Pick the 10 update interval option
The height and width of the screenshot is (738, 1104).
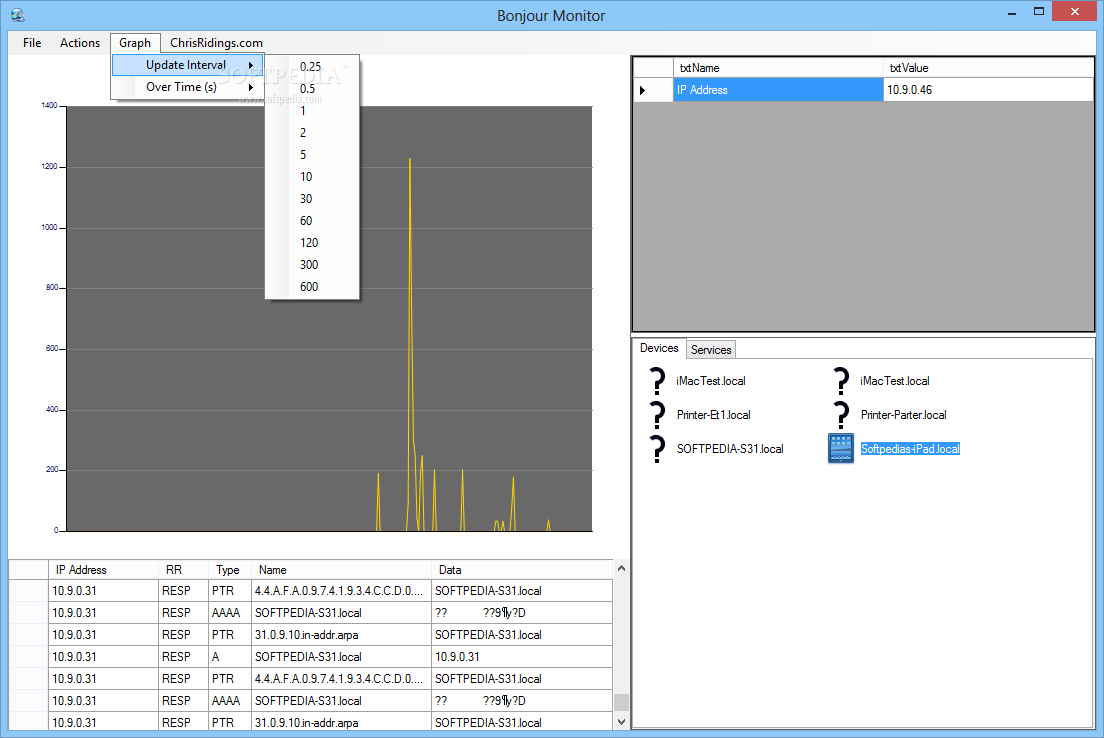click(312, 177)
